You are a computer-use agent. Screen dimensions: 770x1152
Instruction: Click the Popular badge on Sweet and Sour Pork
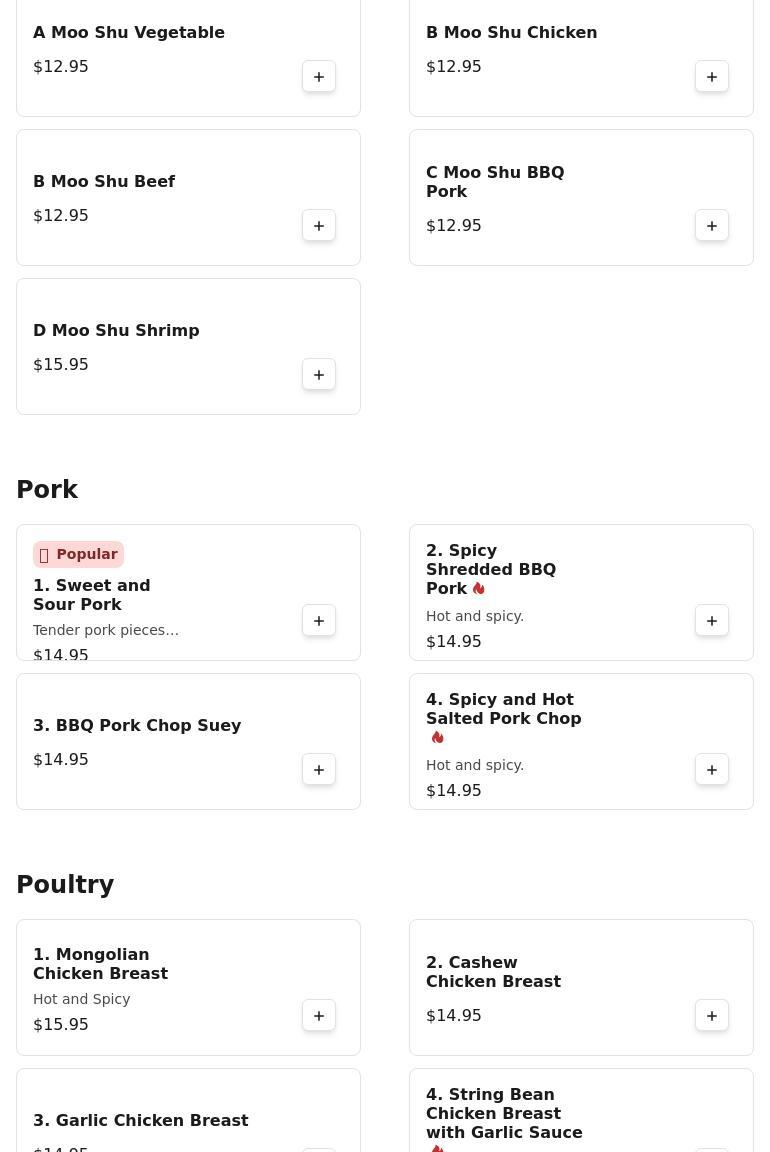(79, 555)
